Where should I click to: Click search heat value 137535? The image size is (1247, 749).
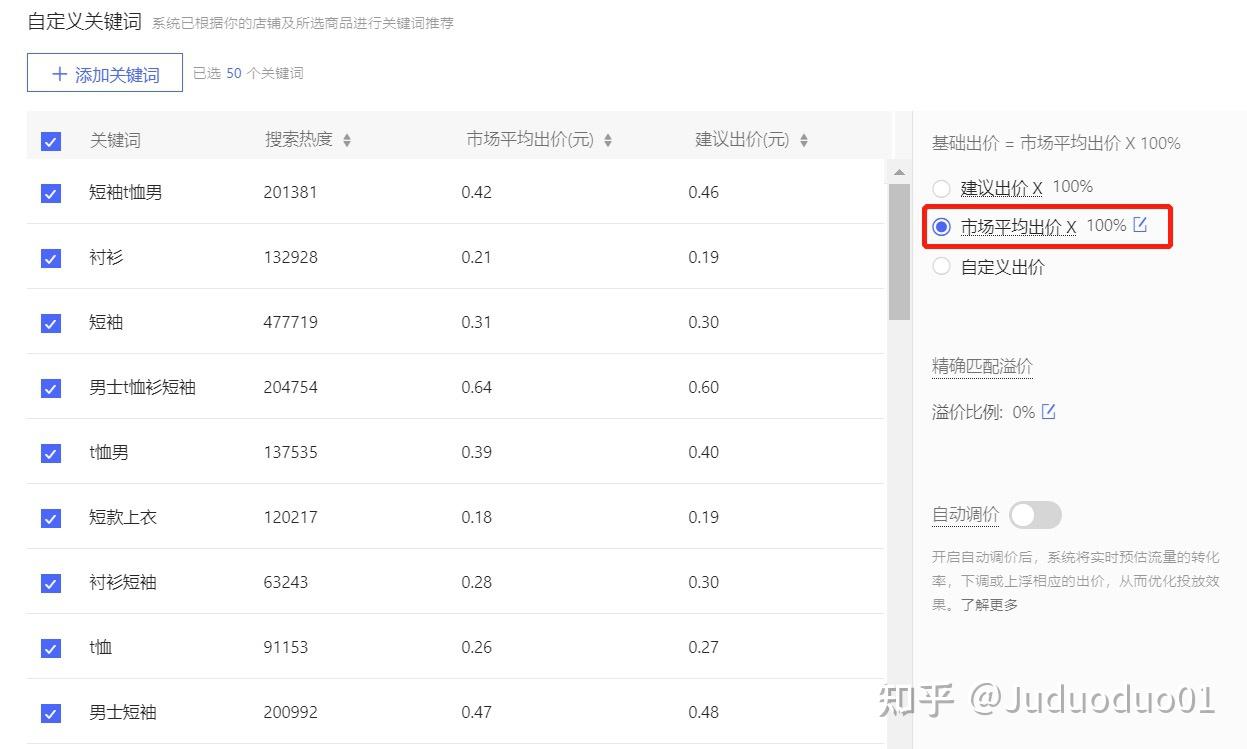[x=290, y=452]
